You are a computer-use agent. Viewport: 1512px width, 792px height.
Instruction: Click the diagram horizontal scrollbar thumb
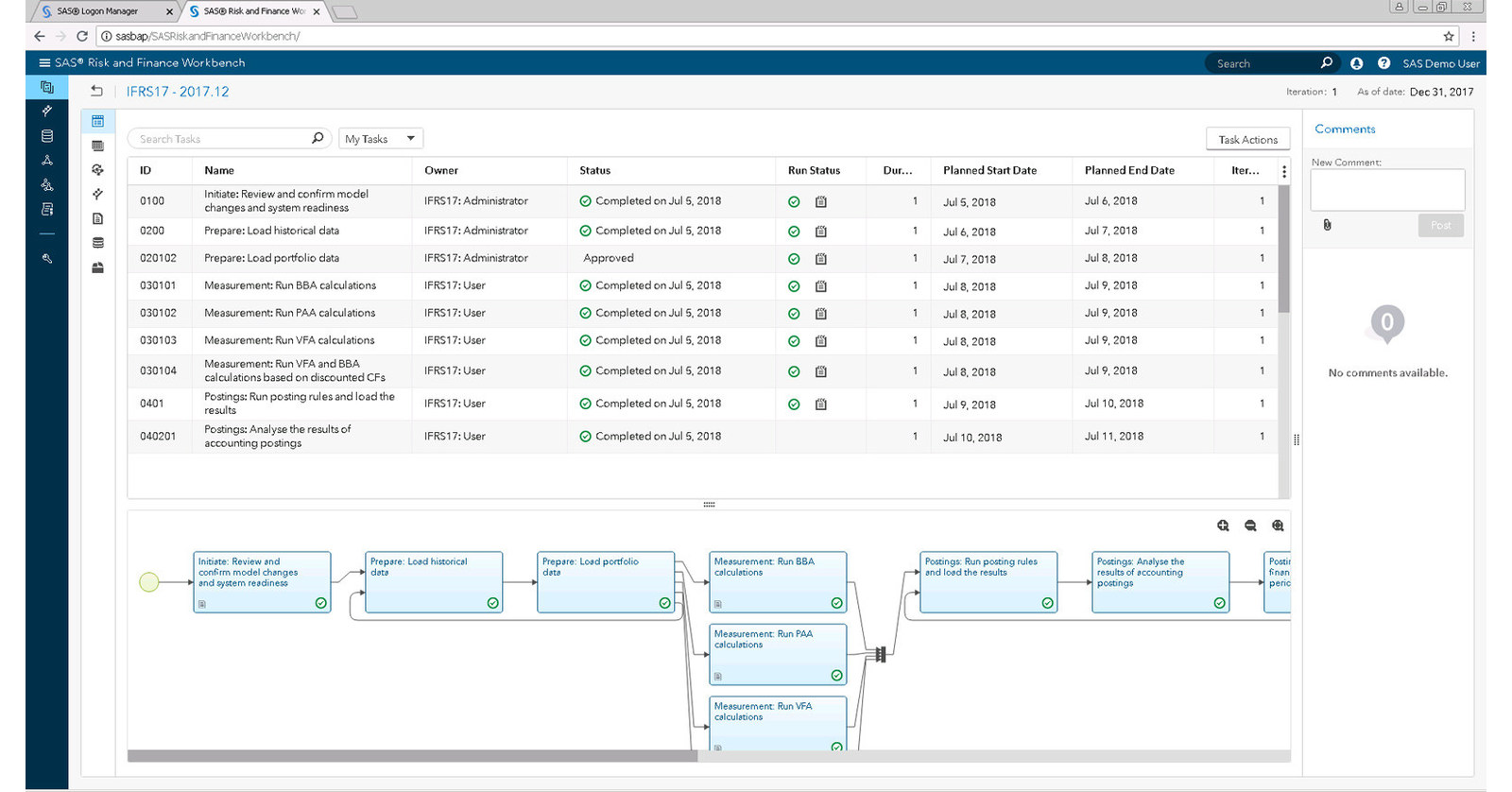pos(412,756)
